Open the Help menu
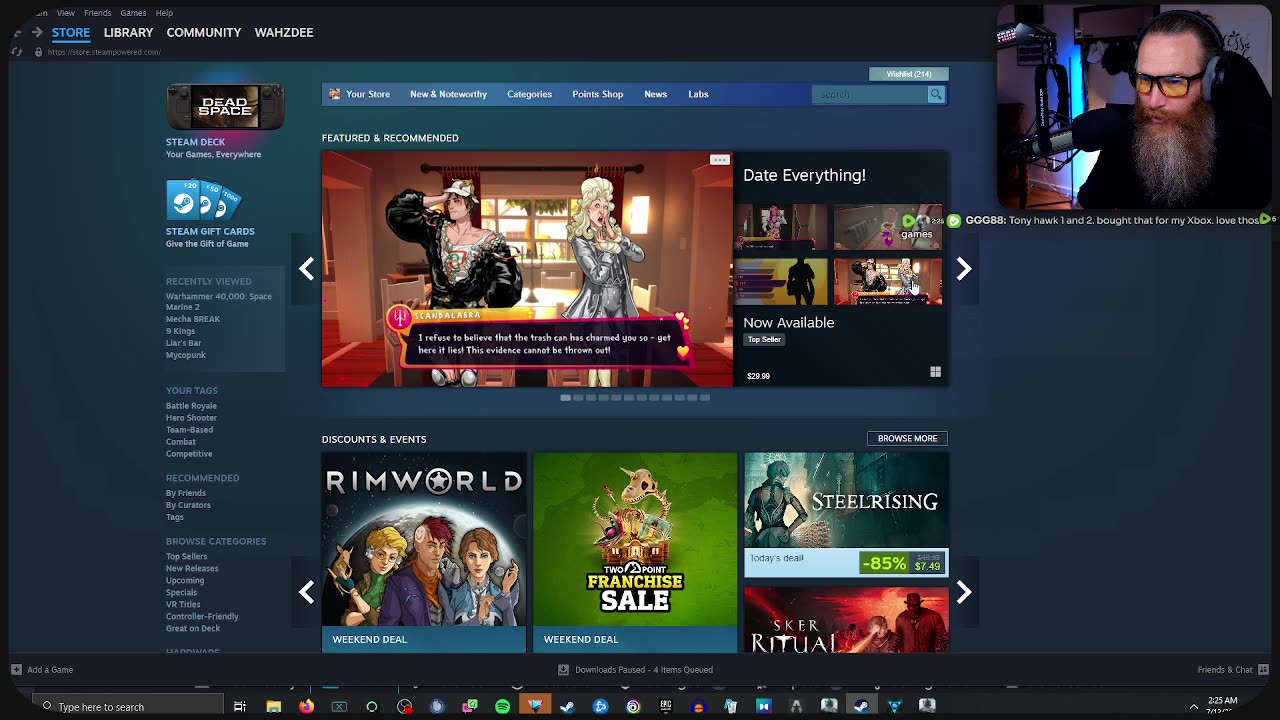Viewport: 1280px width, 720px height. pyautogui.click(x=164, y=13)
